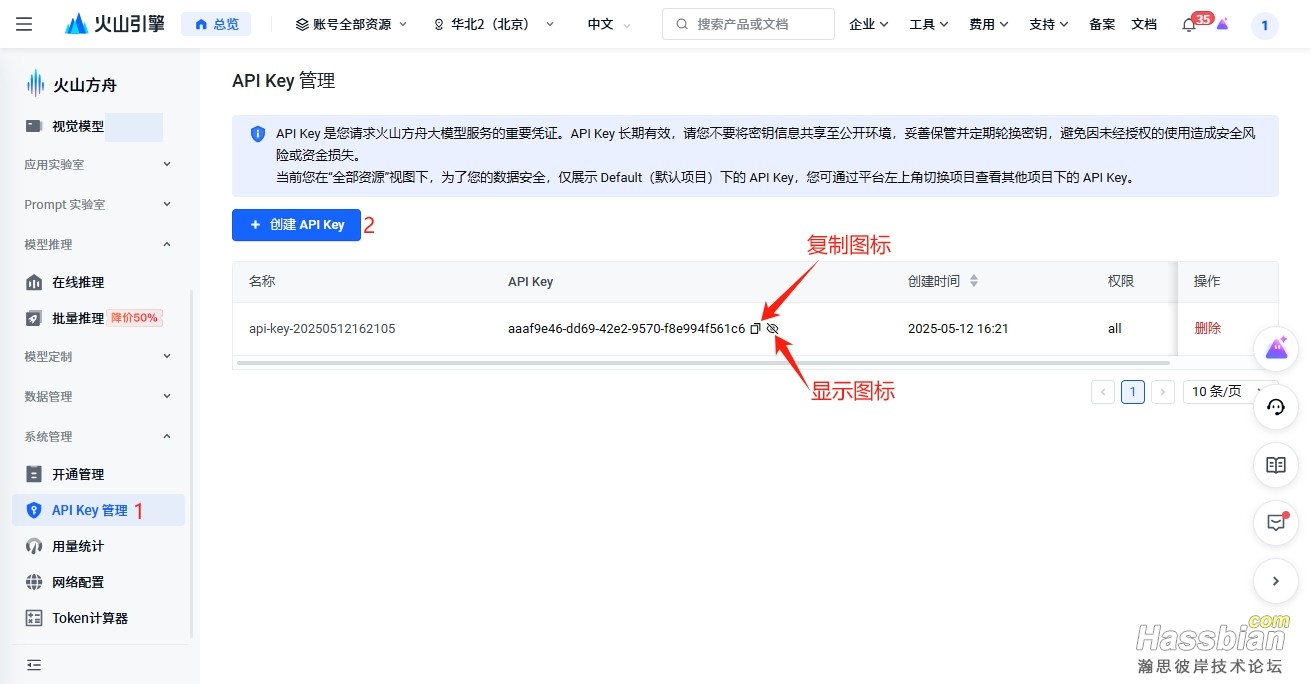The image size is (1311, 684).
Task: Focus the 搜索产品或文档 search box
Action: [x=748, y=24]
